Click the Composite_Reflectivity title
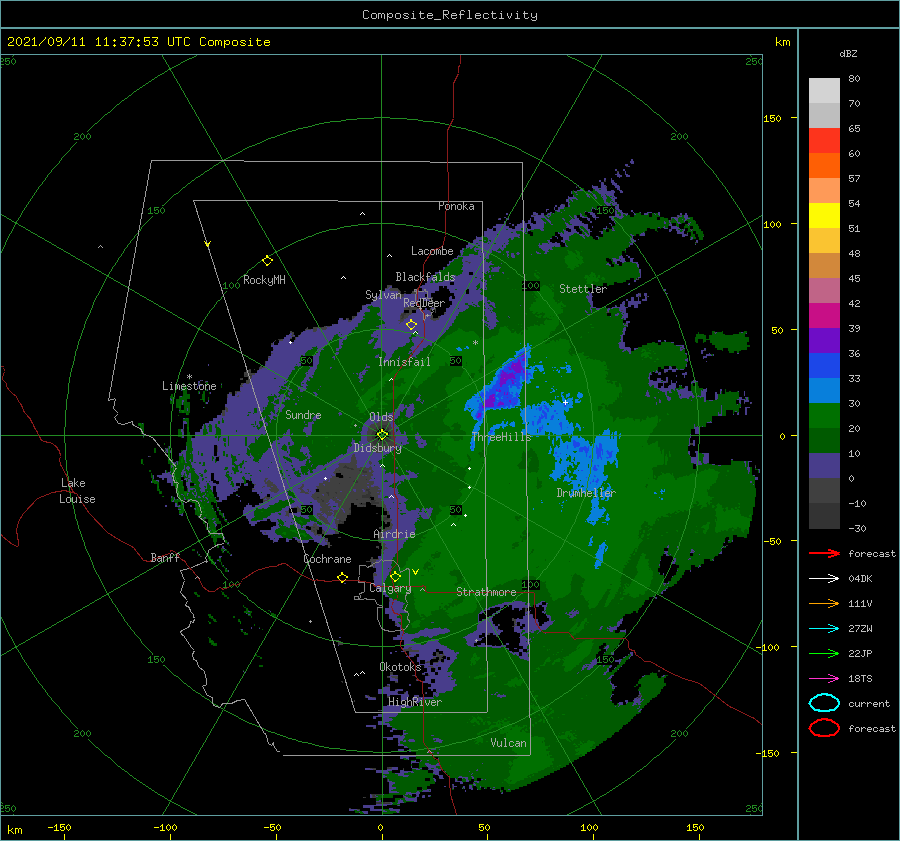Screen dimensions: 900x841 point(450,15)
